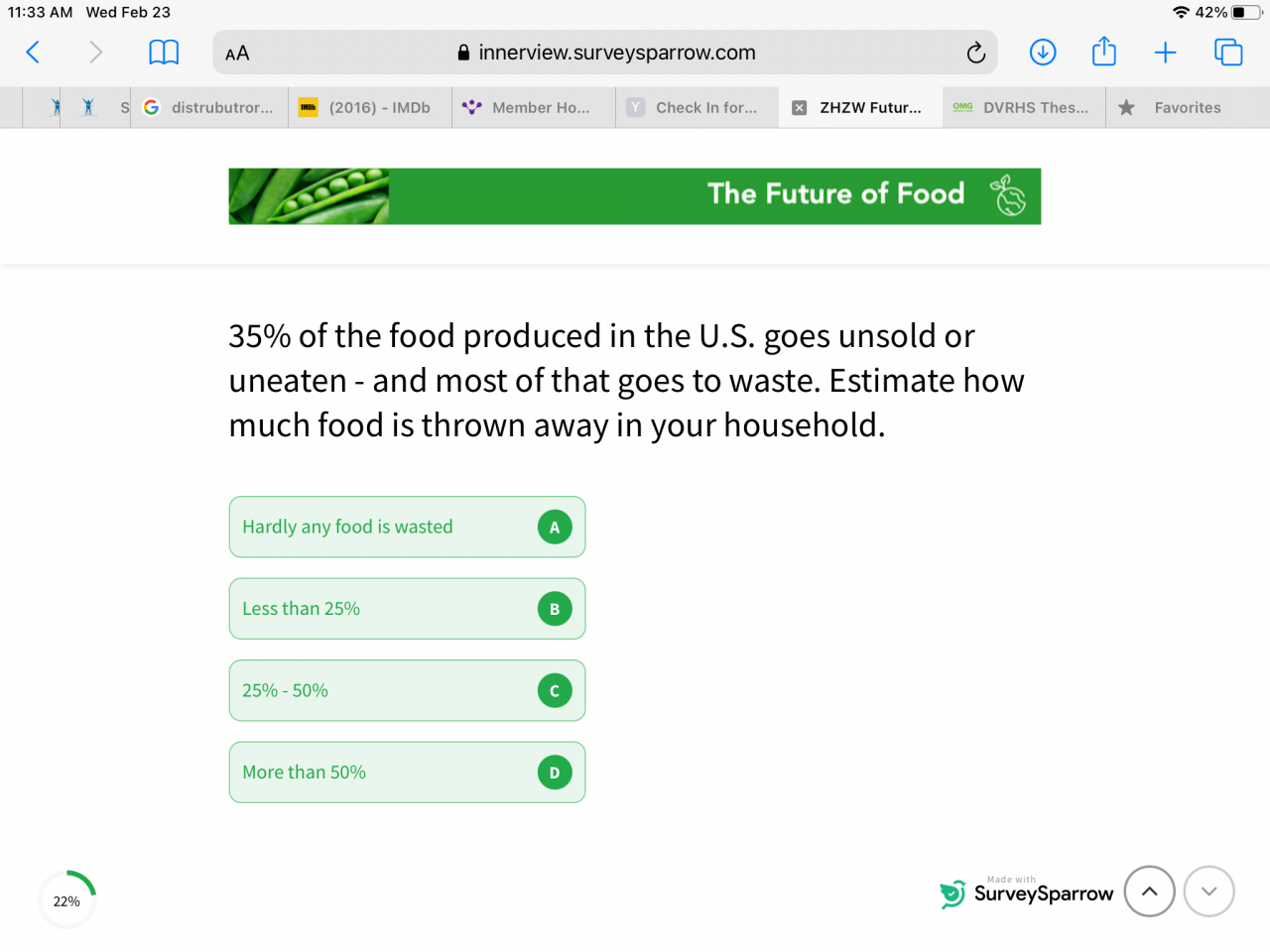Tap the share icon
Viewport: 1270px width, 952px height.
coord(1104,53)
